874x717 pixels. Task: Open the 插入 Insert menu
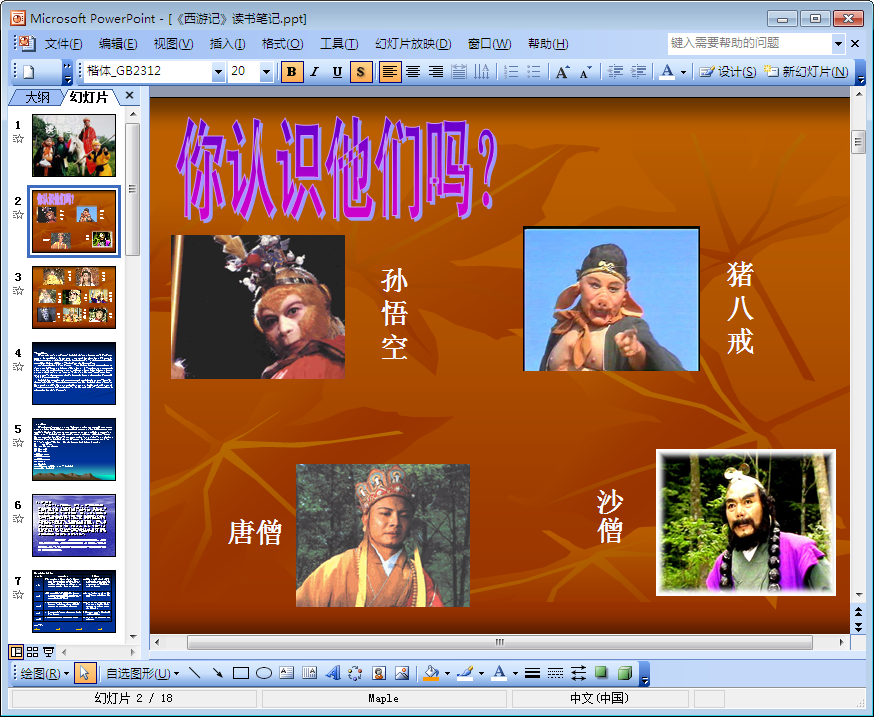[x=227, y=43]
